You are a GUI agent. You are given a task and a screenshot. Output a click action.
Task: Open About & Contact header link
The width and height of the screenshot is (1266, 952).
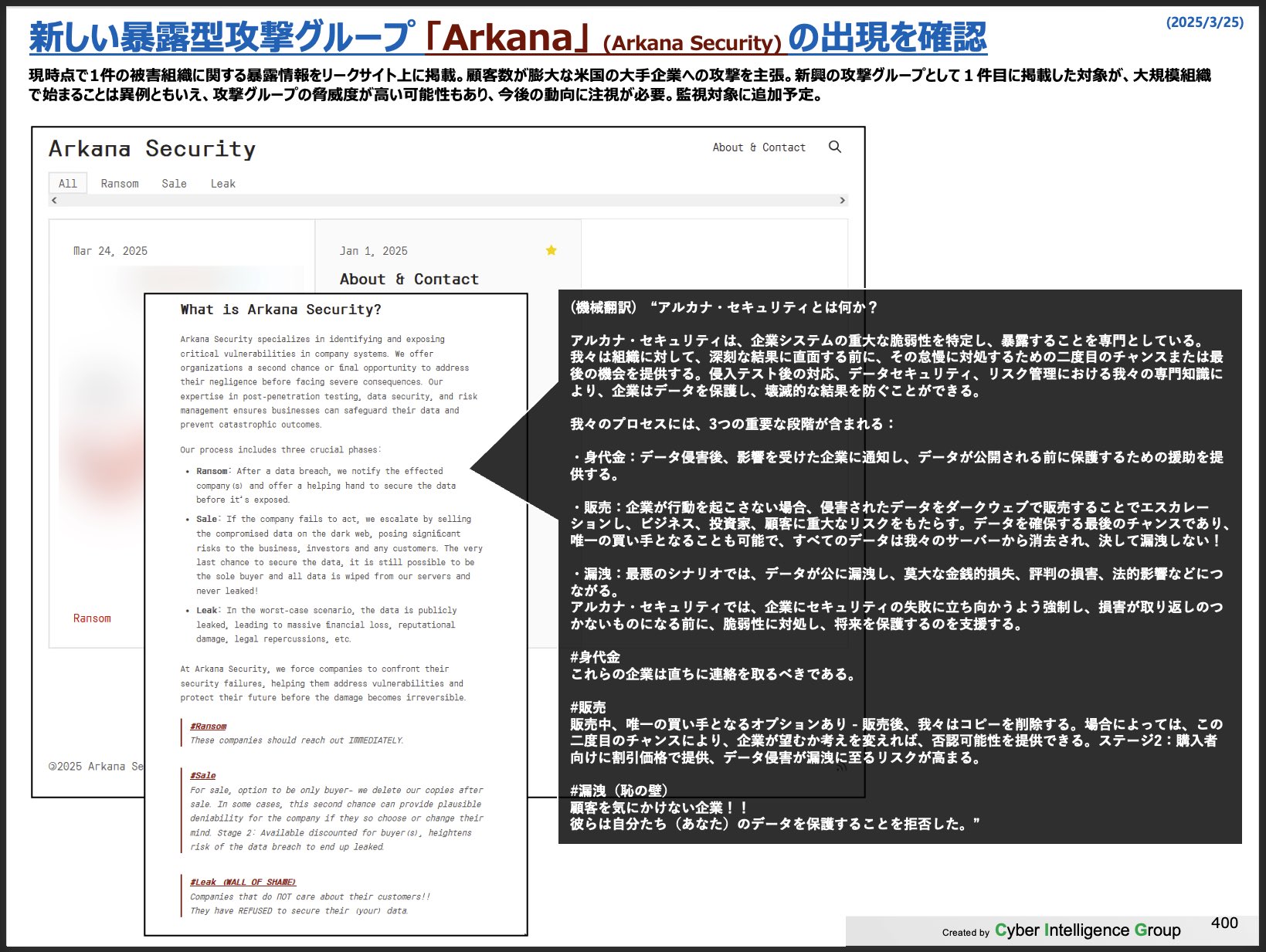(759, 147)
